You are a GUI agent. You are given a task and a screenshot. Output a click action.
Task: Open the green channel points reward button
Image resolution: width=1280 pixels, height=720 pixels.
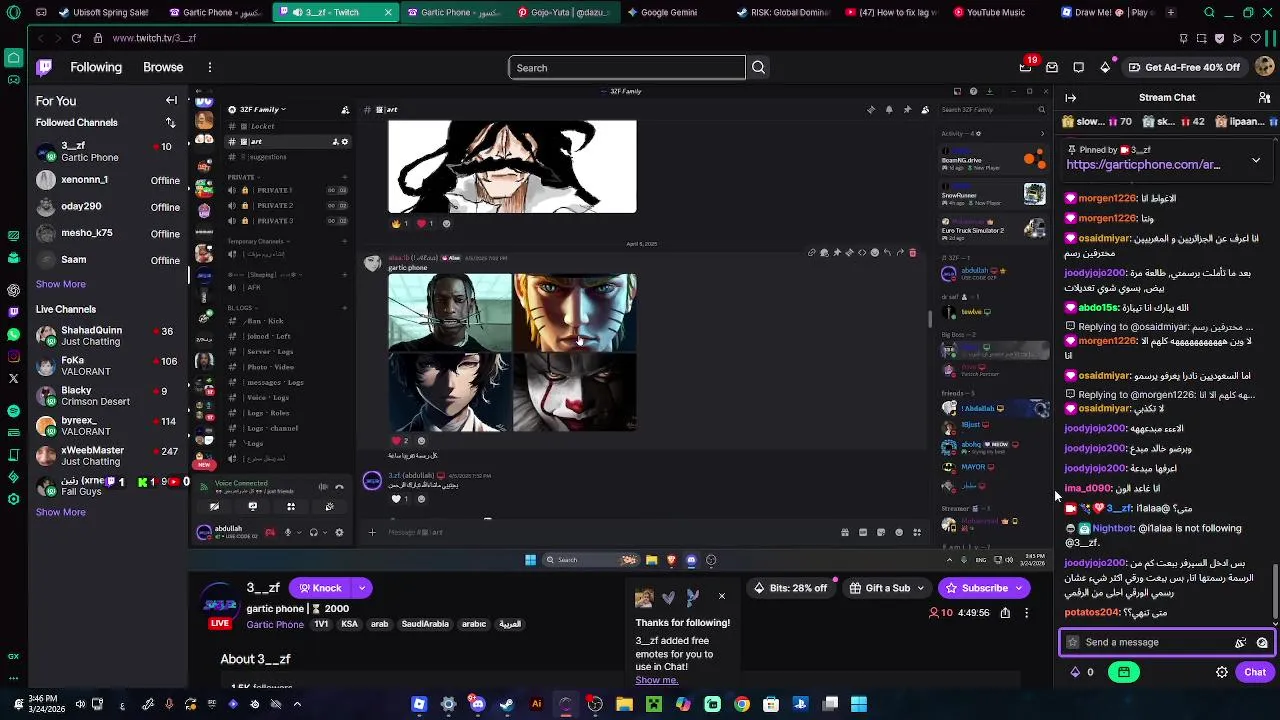point(1124,672)
